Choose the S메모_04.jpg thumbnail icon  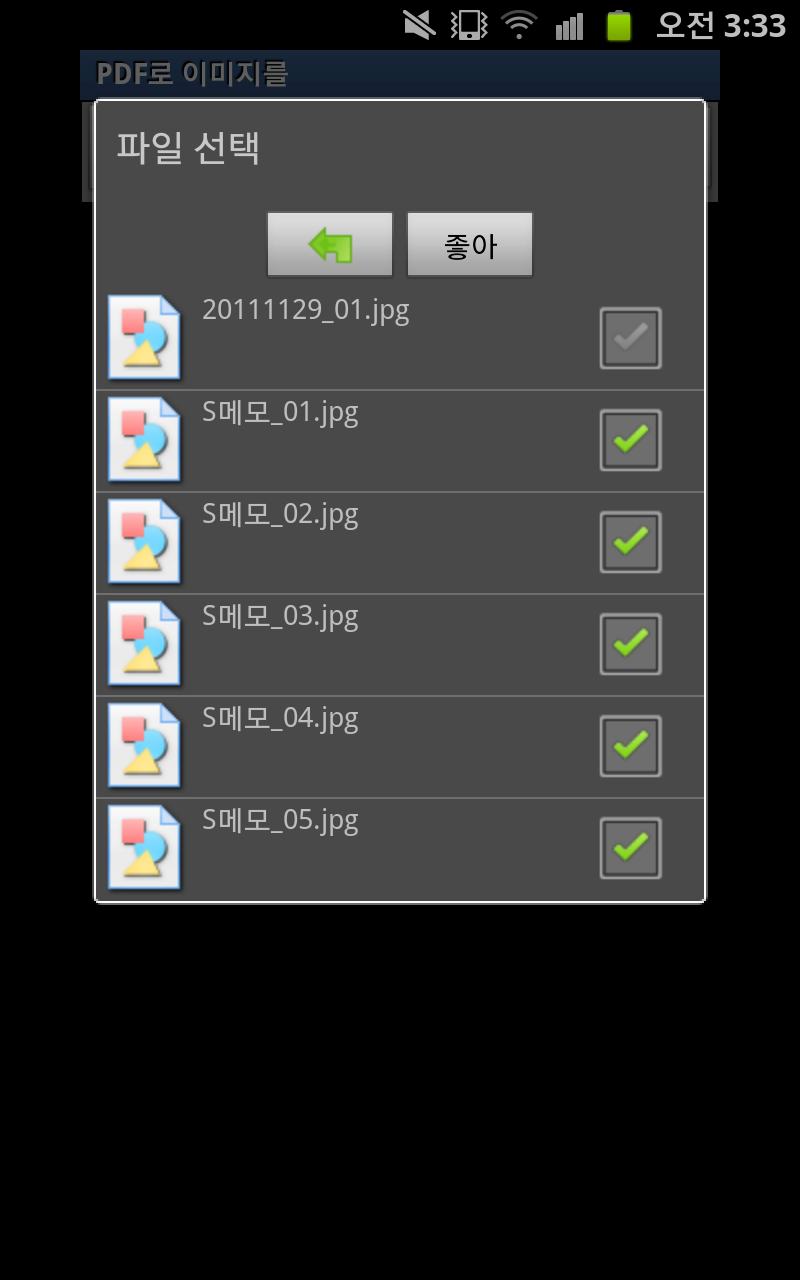click(144, 745)
